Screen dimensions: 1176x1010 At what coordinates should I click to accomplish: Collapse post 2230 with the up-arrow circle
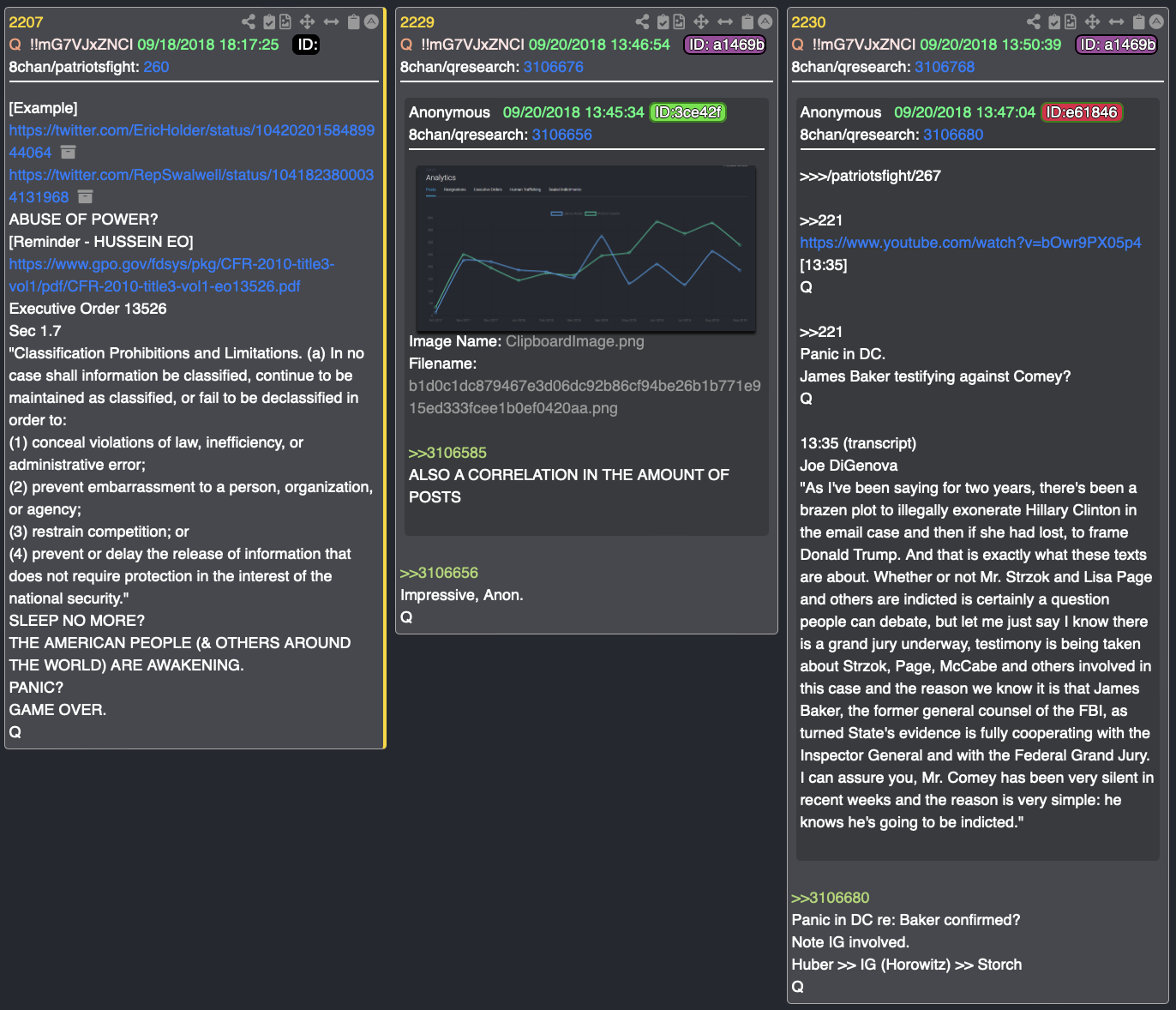pyautogui.click(x=1156, y=22)
